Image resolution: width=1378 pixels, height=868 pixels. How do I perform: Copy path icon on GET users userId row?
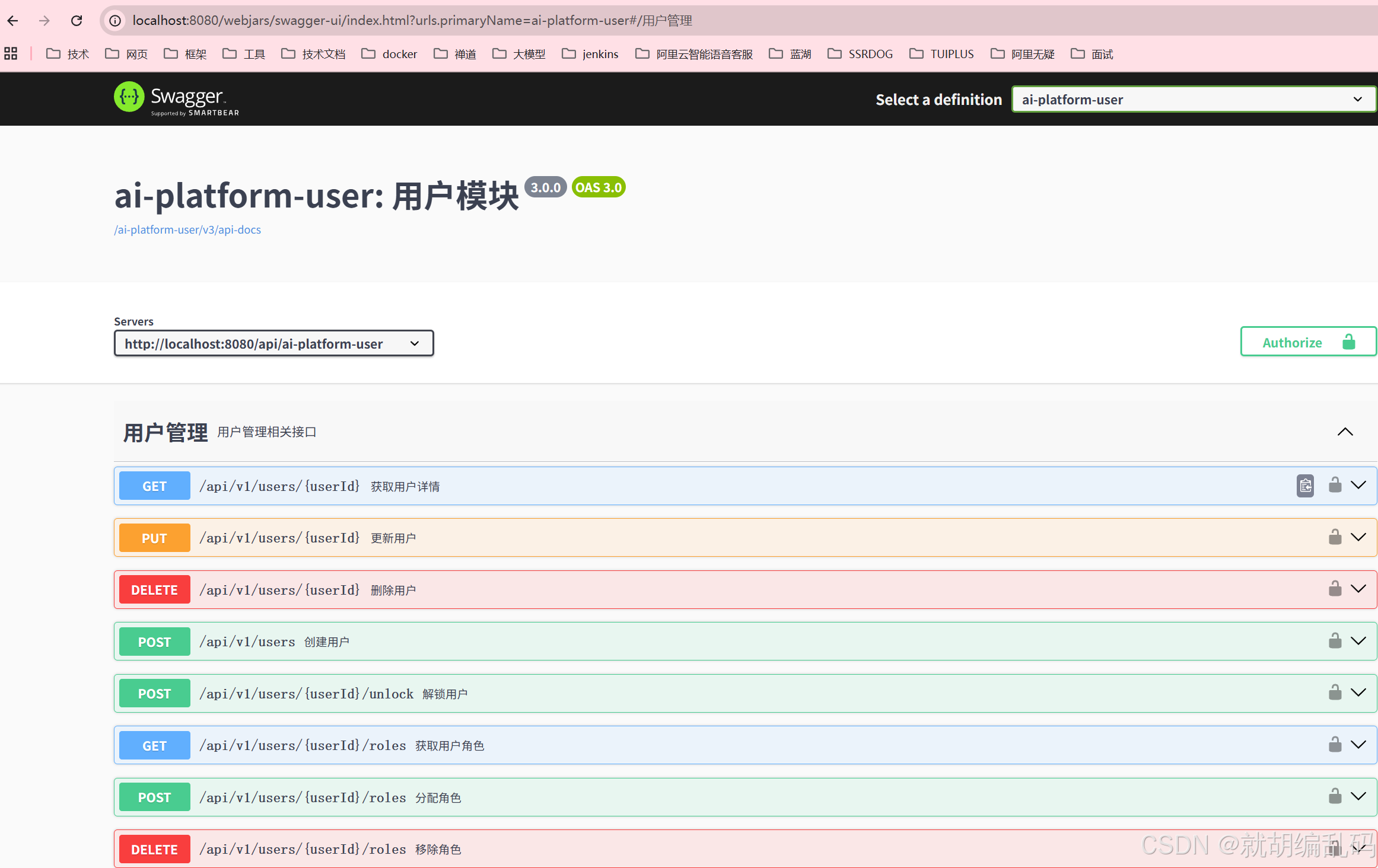coord(1305,486)
